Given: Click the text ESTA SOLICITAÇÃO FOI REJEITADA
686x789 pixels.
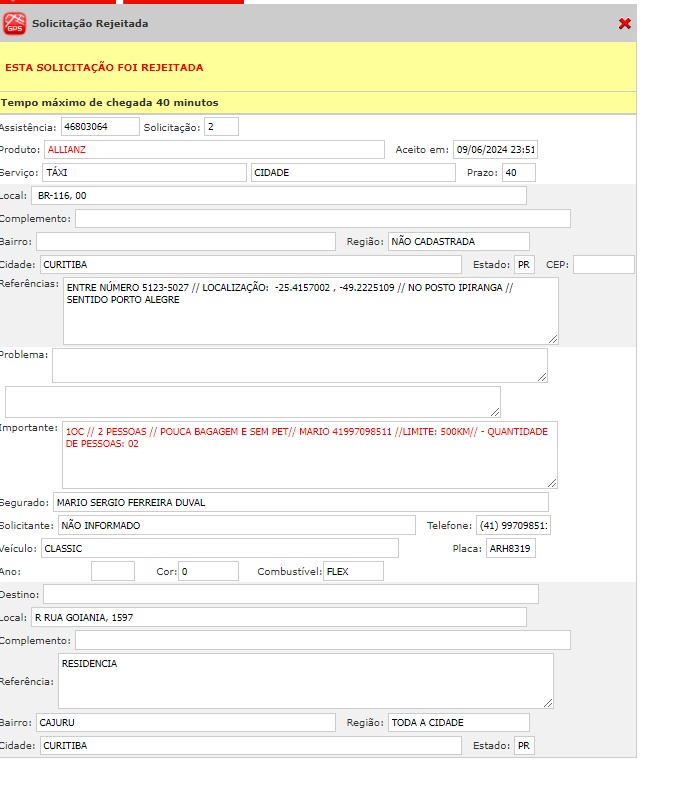Looking at the screenshot, I should 104,67.
